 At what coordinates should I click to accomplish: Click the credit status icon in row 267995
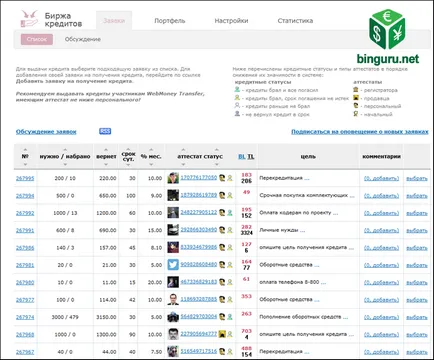click(x=230, y=178)
